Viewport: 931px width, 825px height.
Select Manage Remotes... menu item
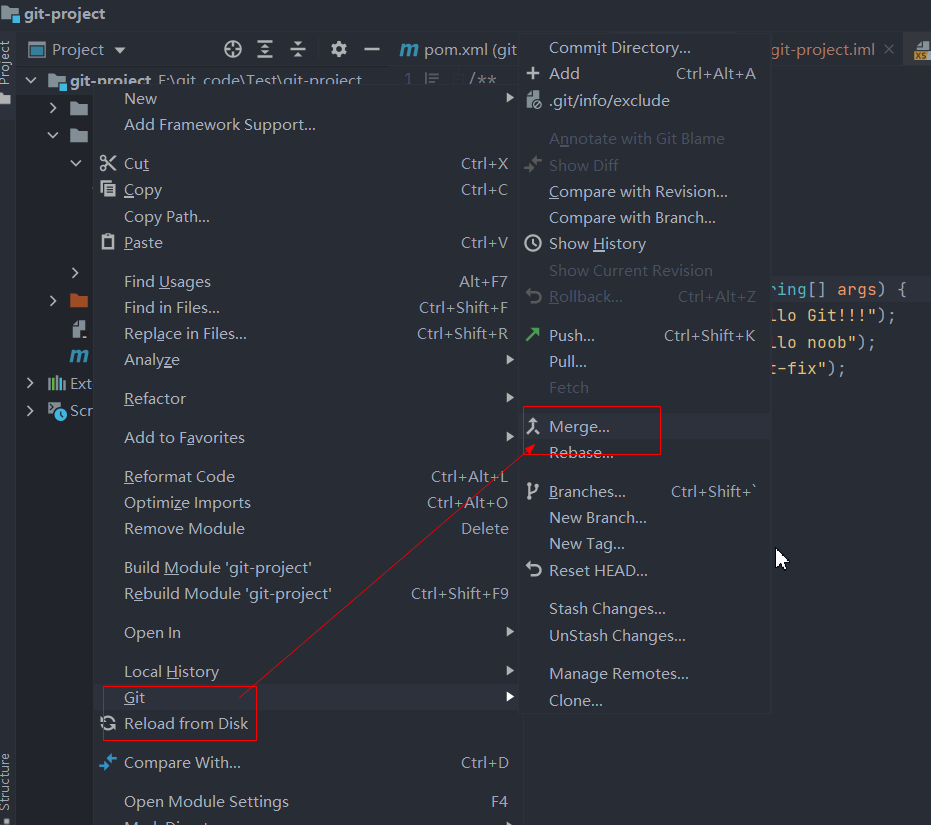645,674
